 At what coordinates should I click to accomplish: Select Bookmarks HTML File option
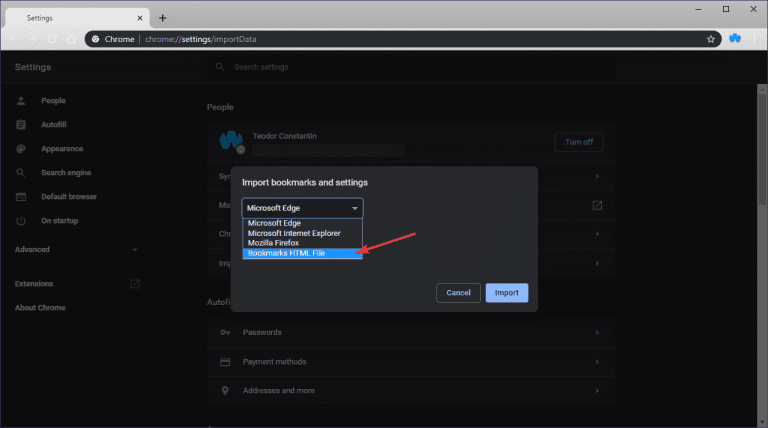(301, 253)
